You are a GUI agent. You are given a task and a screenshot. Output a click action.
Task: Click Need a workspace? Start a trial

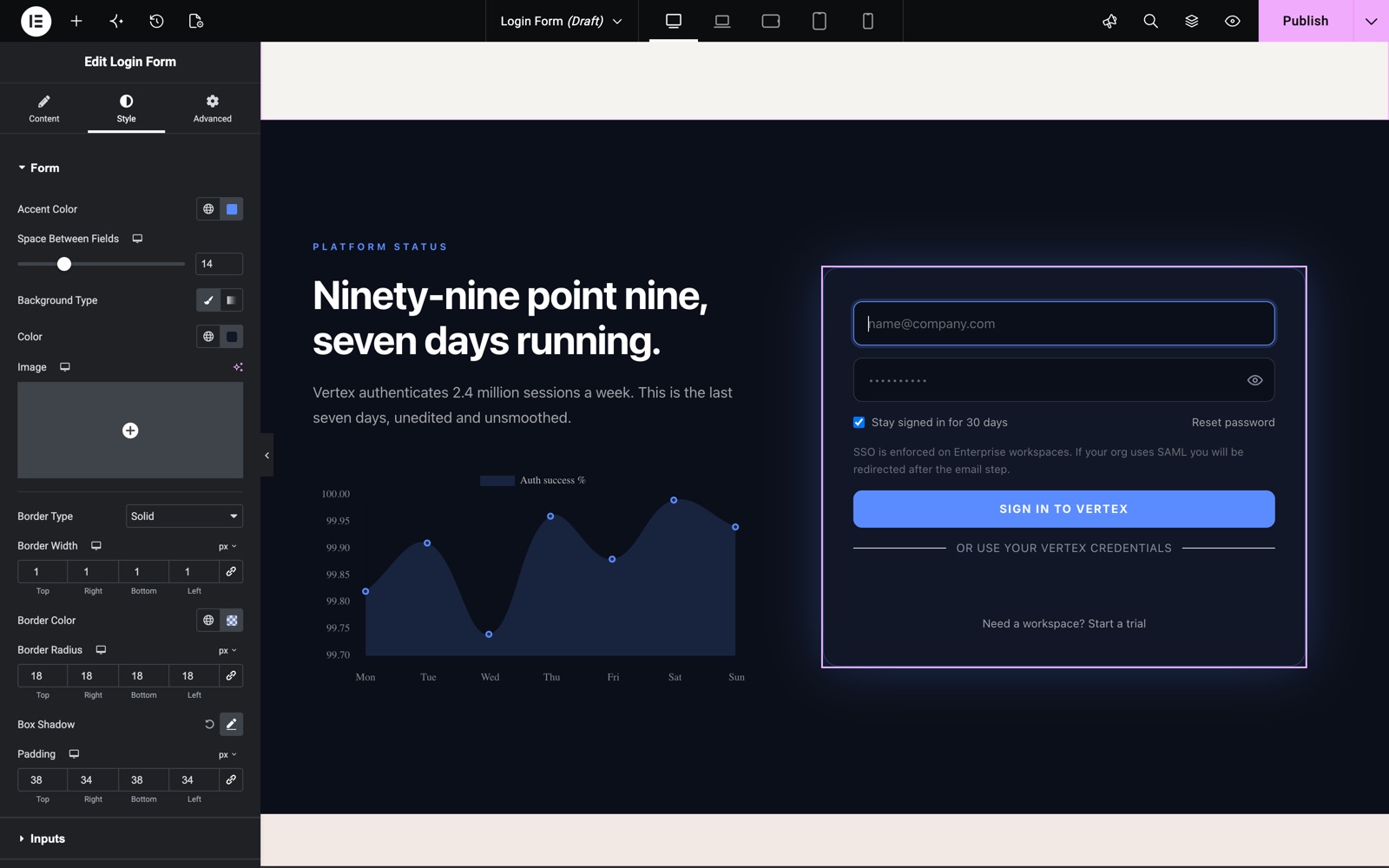pos(1063,624)
